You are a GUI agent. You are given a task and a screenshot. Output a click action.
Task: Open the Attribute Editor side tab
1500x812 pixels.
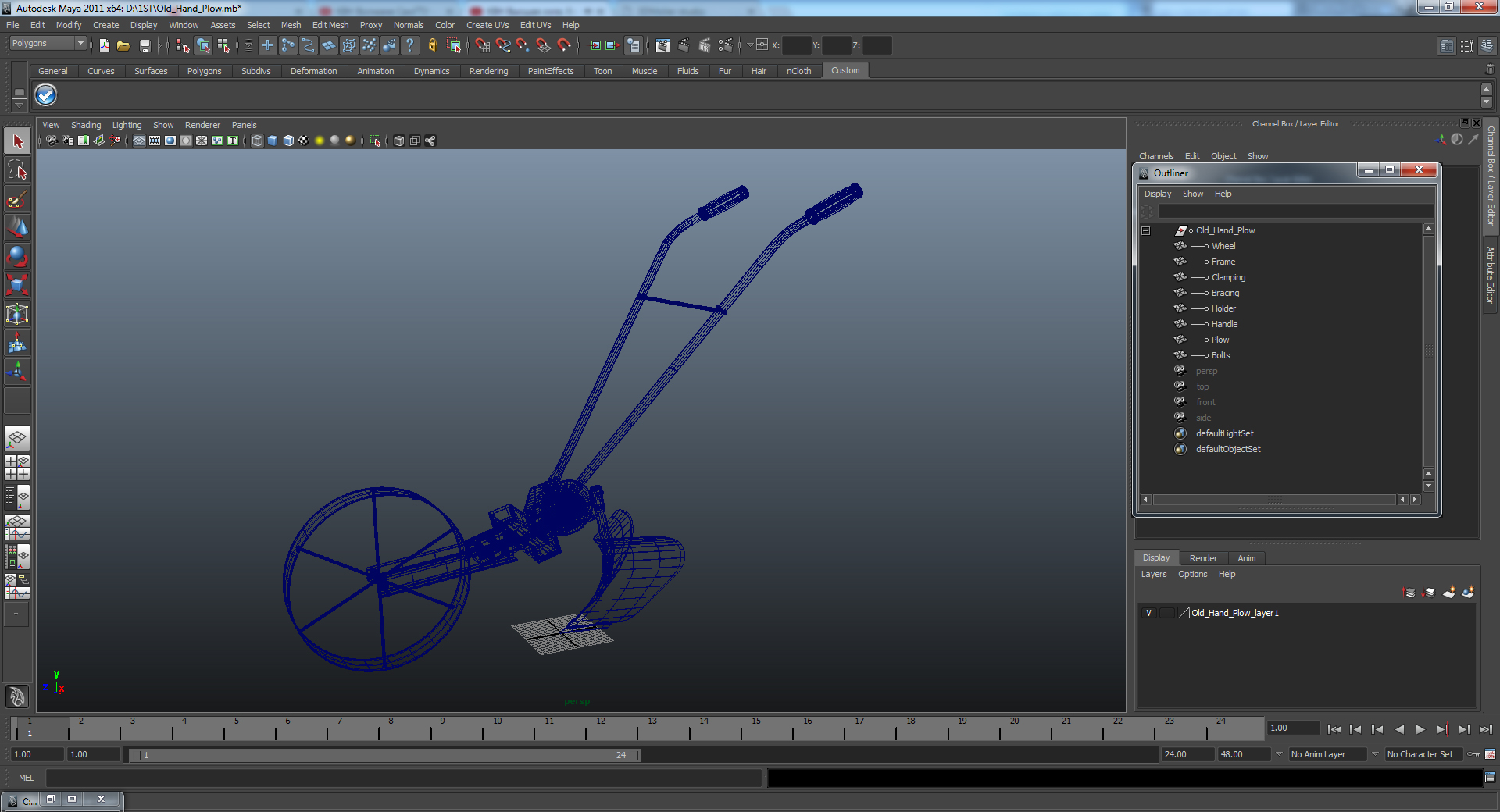point(1491,275)
